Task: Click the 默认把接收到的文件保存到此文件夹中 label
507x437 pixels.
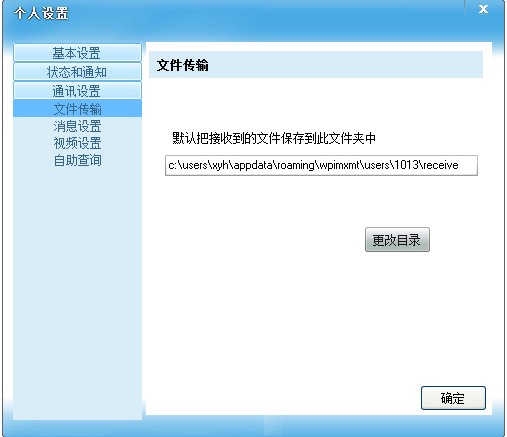Action: [x=274, y=138]
